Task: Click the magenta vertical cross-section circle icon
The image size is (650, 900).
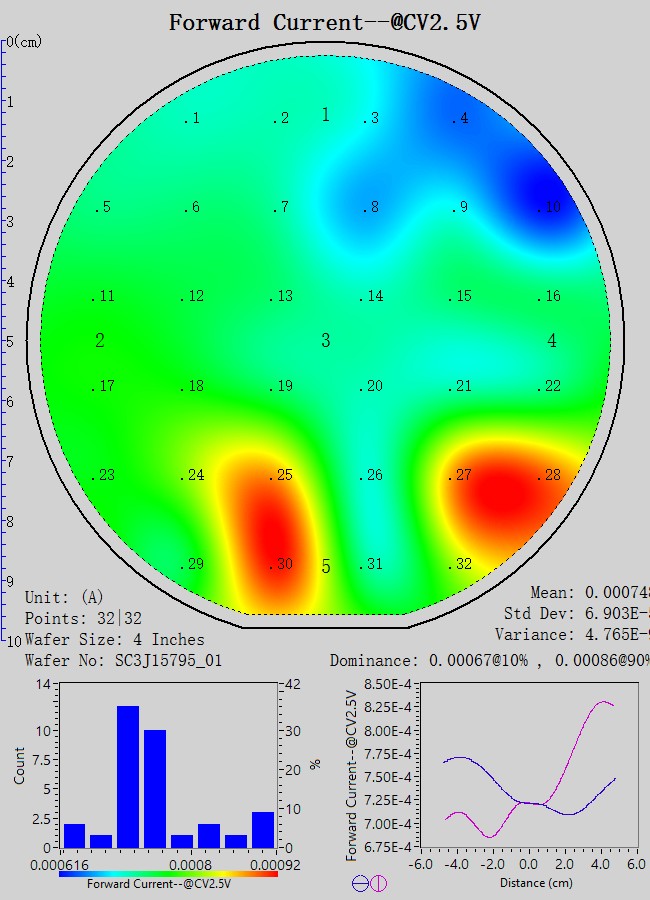Action: [378, 883]
